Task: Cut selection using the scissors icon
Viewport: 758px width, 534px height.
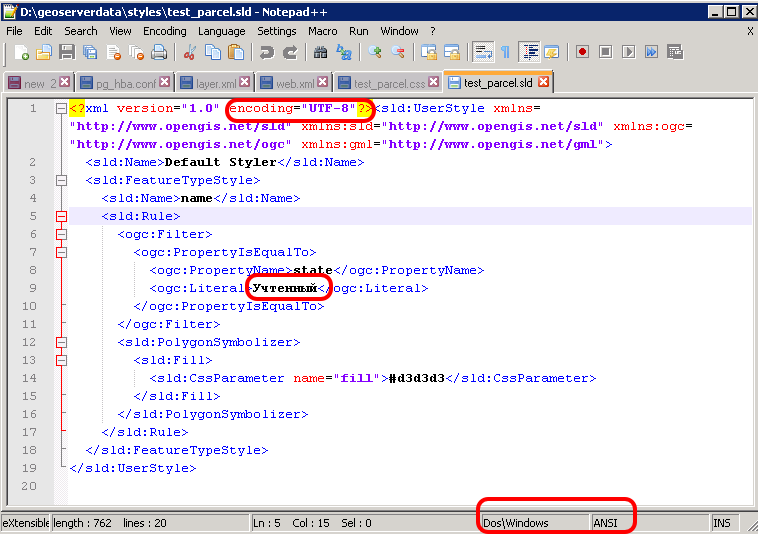Action: [x=190, y=52]
